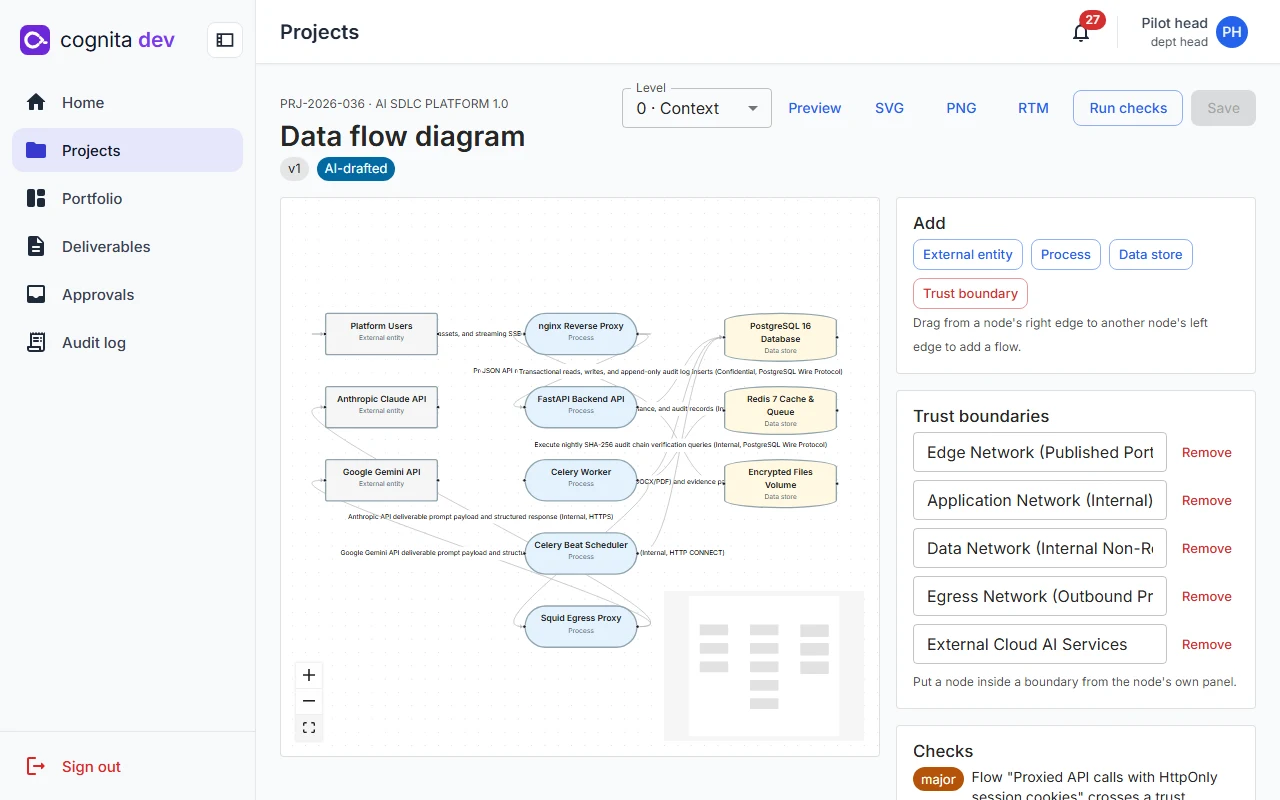1280x800 pixels.
Task: Select the Platform Users entity node
Action: [381, 333]
